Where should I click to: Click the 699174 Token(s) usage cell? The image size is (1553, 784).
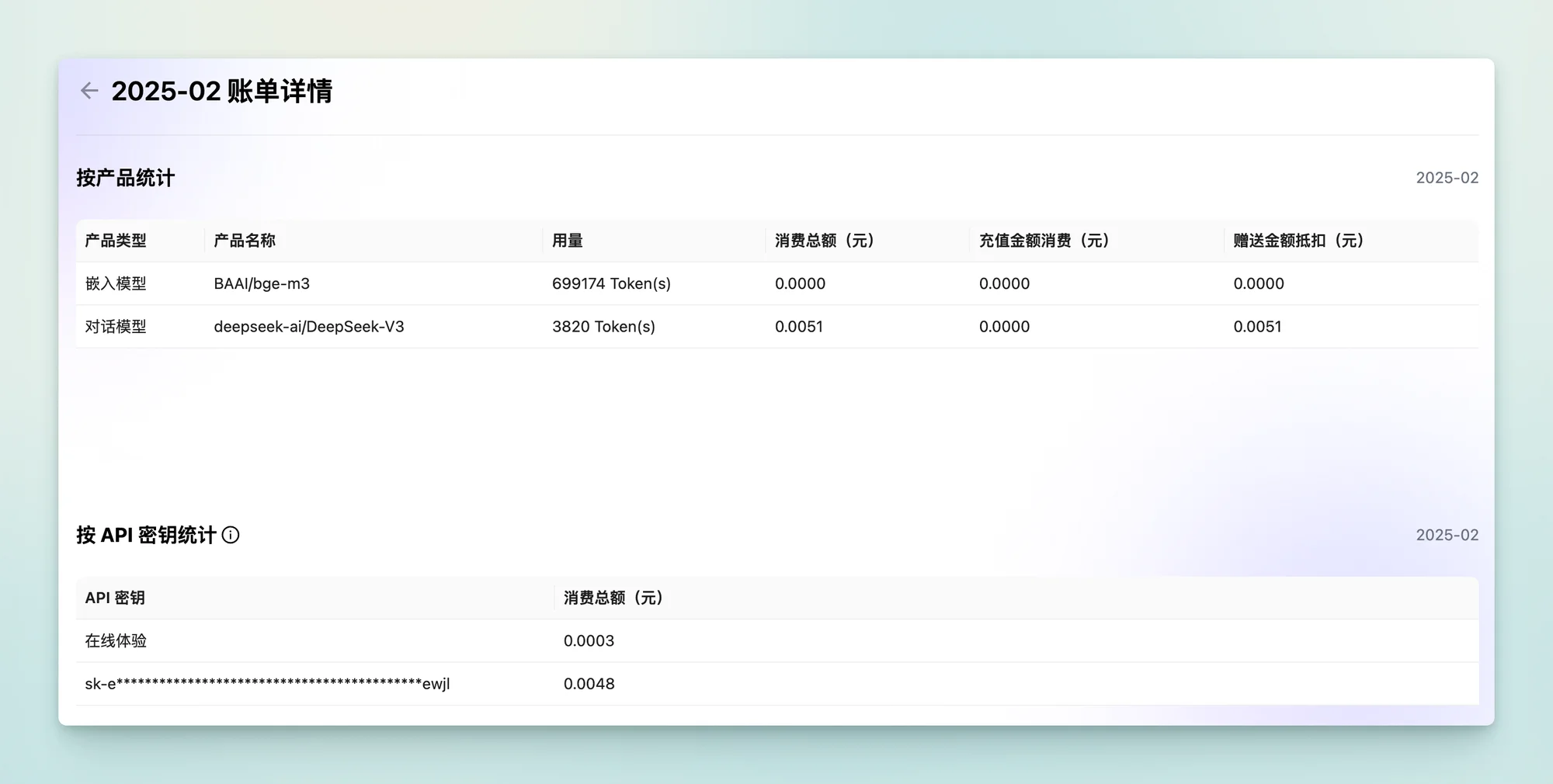(611, 283)
